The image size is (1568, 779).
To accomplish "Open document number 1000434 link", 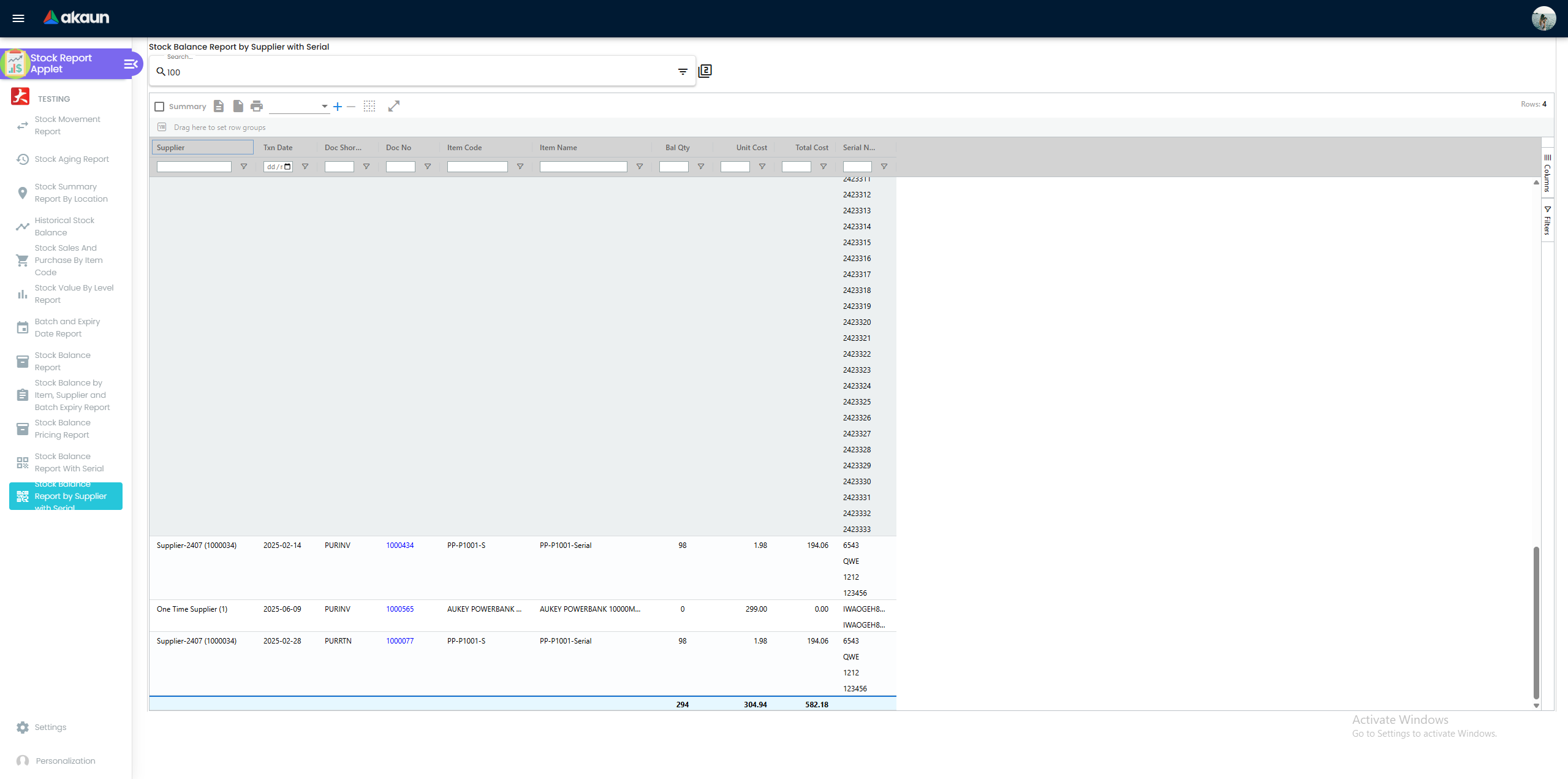I will click(400, 545).
